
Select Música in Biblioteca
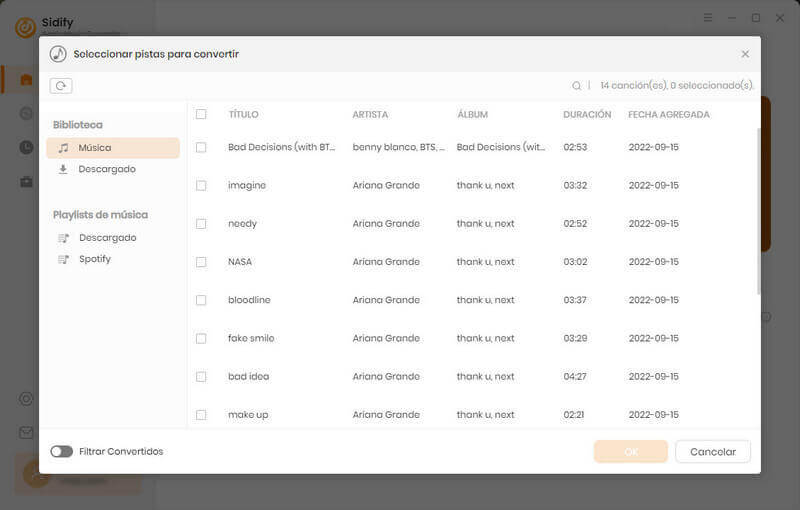pyautogui.click(x=113, y=148)
